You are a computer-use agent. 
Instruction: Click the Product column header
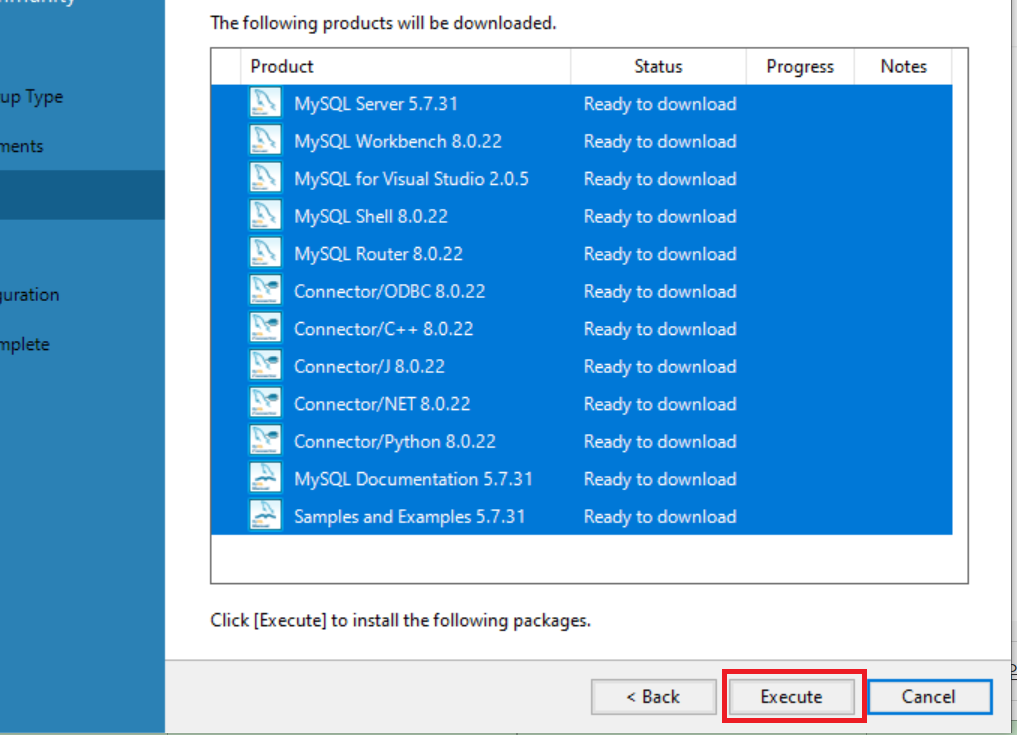tap(405, 66)
